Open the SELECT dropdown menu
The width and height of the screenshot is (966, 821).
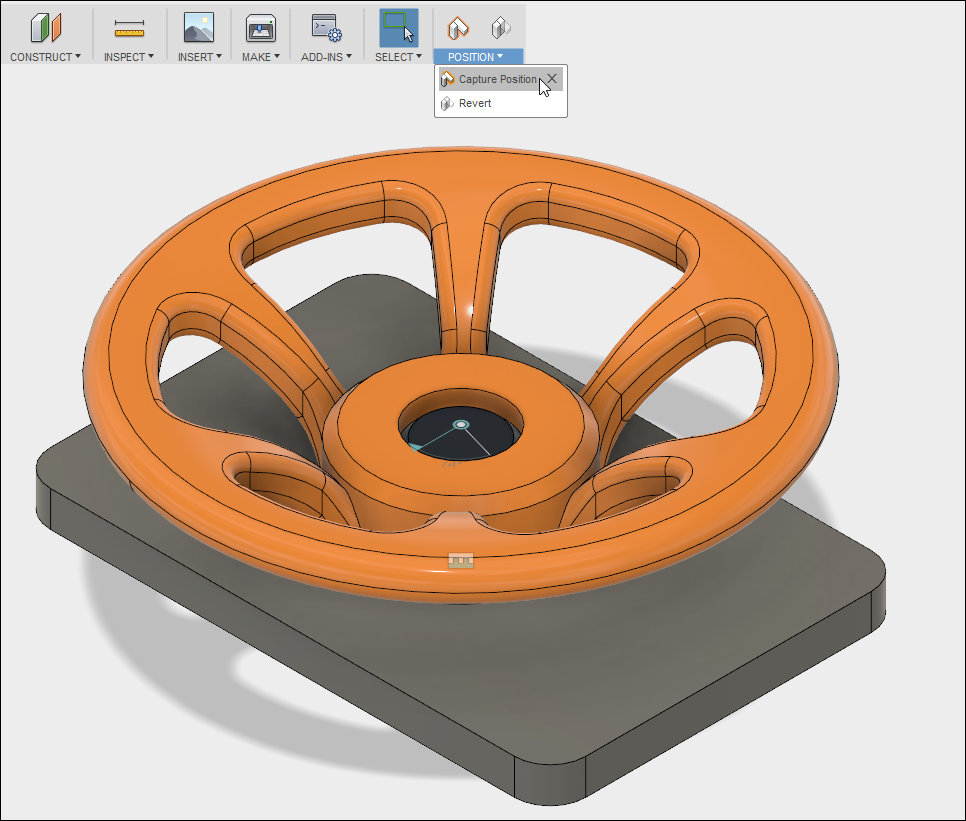pyautogui.click(x=398, y=57)
